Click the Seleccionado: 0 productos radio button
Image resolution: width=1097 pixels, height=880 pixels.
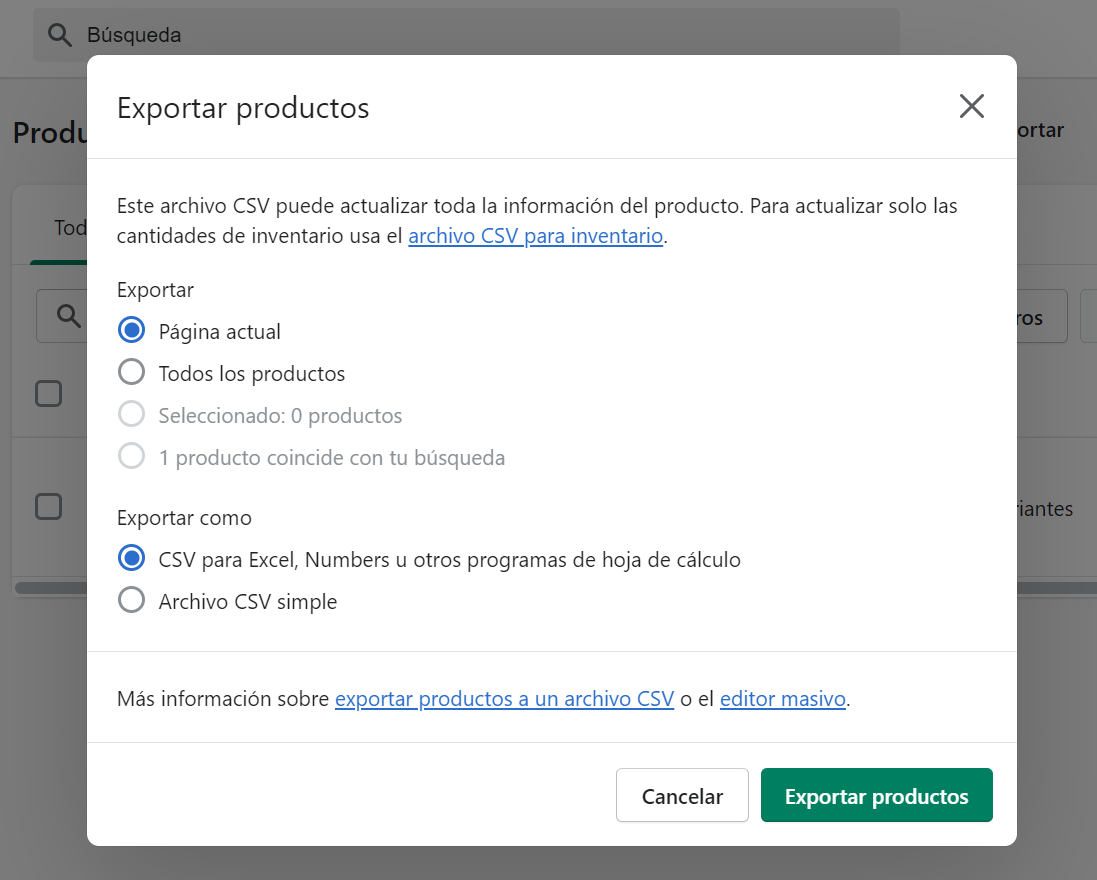(x=132, y=415)
